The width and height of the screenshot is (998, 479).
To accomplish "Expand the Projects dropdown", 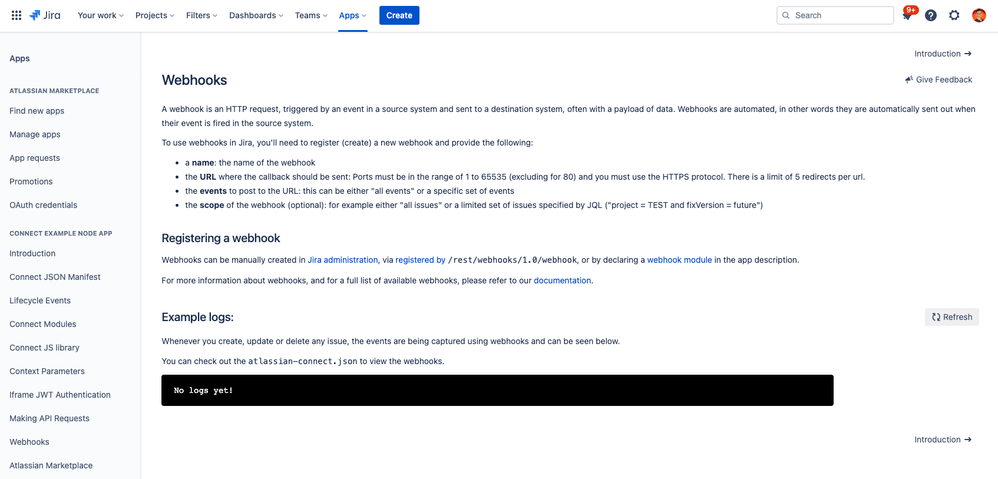I will pyautogui.click(x=155, y=15).
